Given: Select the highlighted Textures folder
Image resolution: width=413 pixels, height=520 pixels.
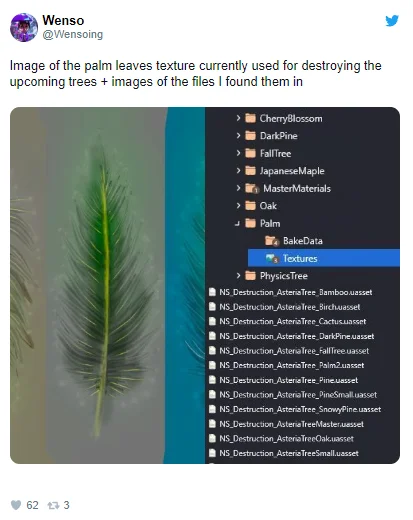Looking at the screenshot, I should point(323,258).
